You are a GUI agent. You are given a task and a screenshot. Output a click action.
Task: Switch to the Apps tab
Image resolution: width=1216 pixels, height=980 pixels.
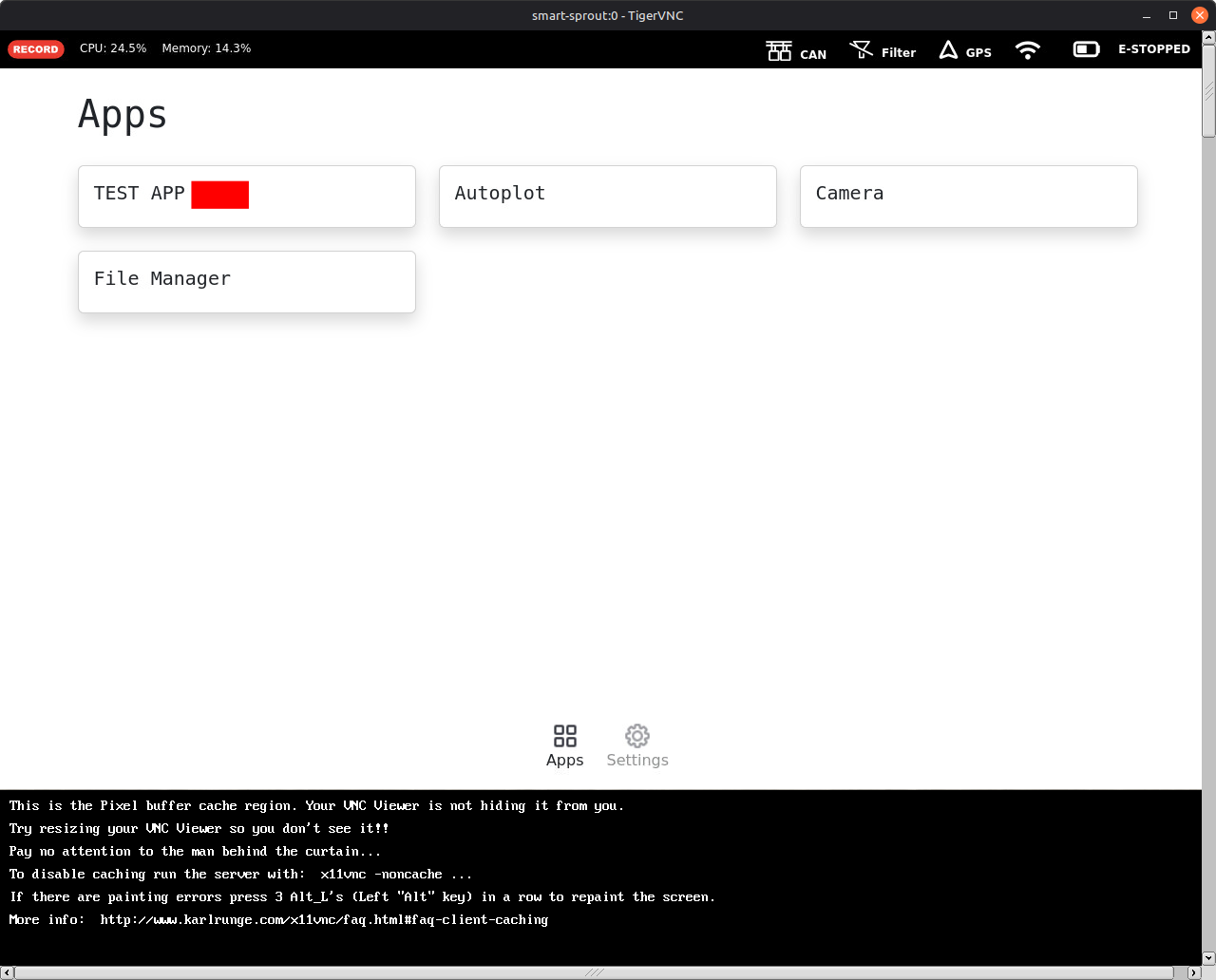[x=564, y=745]
